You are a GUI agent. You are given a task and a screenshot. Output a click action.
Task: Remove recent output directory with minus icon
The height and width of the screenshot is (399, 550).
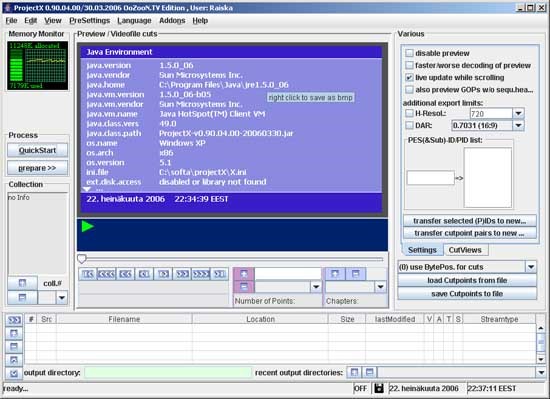tap(369, 372)
